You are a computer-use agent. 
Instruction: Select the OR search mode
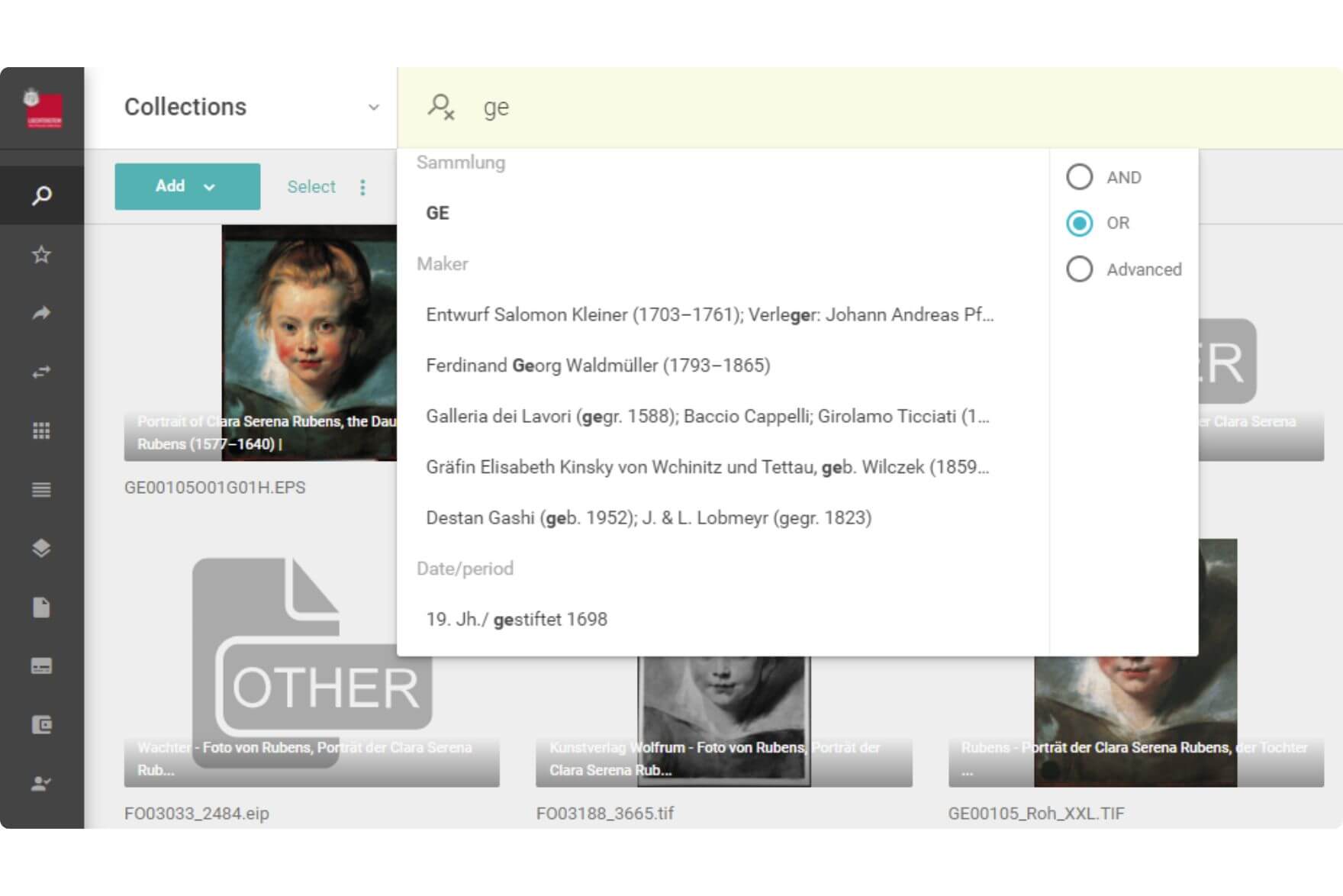(1079, 223)
